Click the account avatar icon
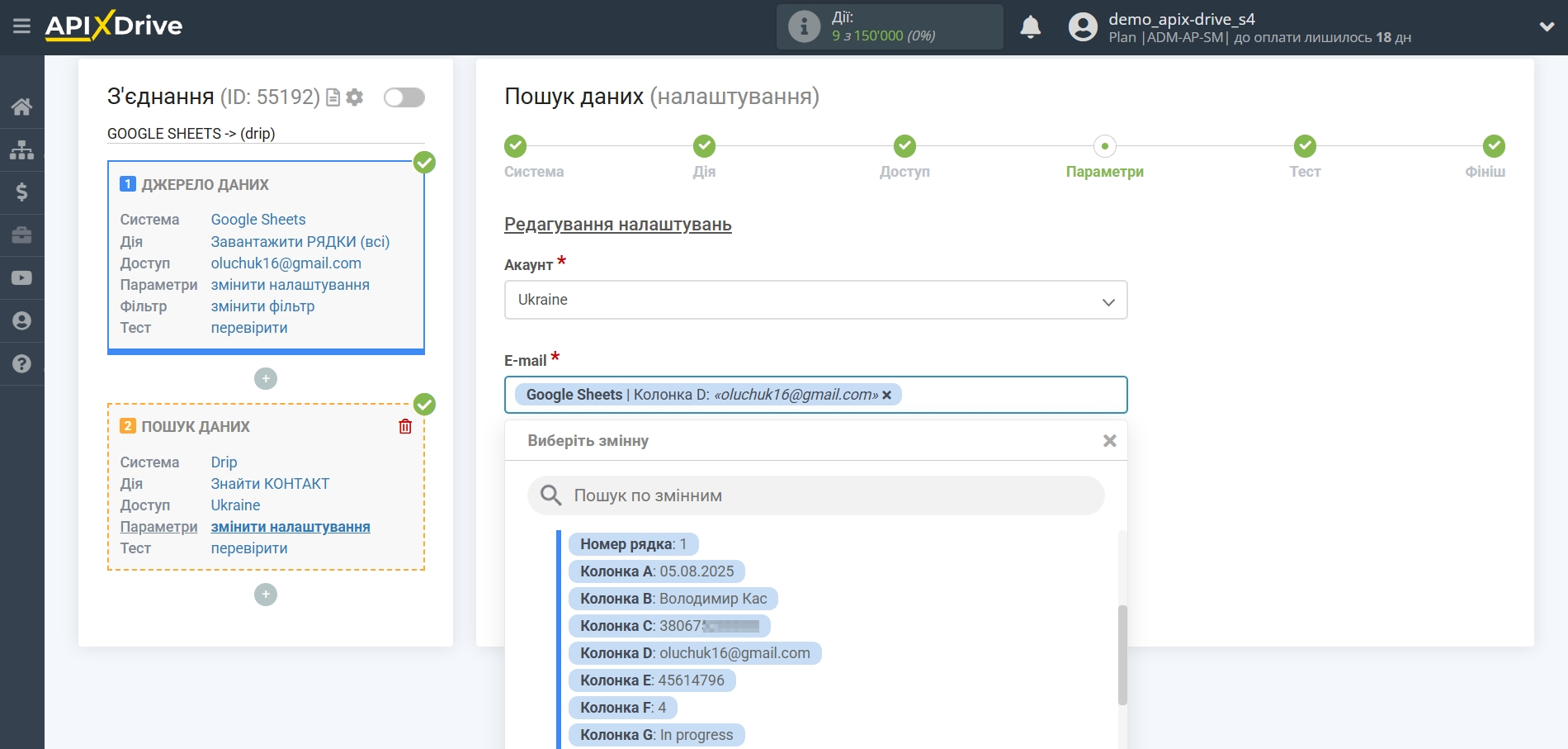Viewport: 1568px width, 749px height. (x=1083, y=27)
